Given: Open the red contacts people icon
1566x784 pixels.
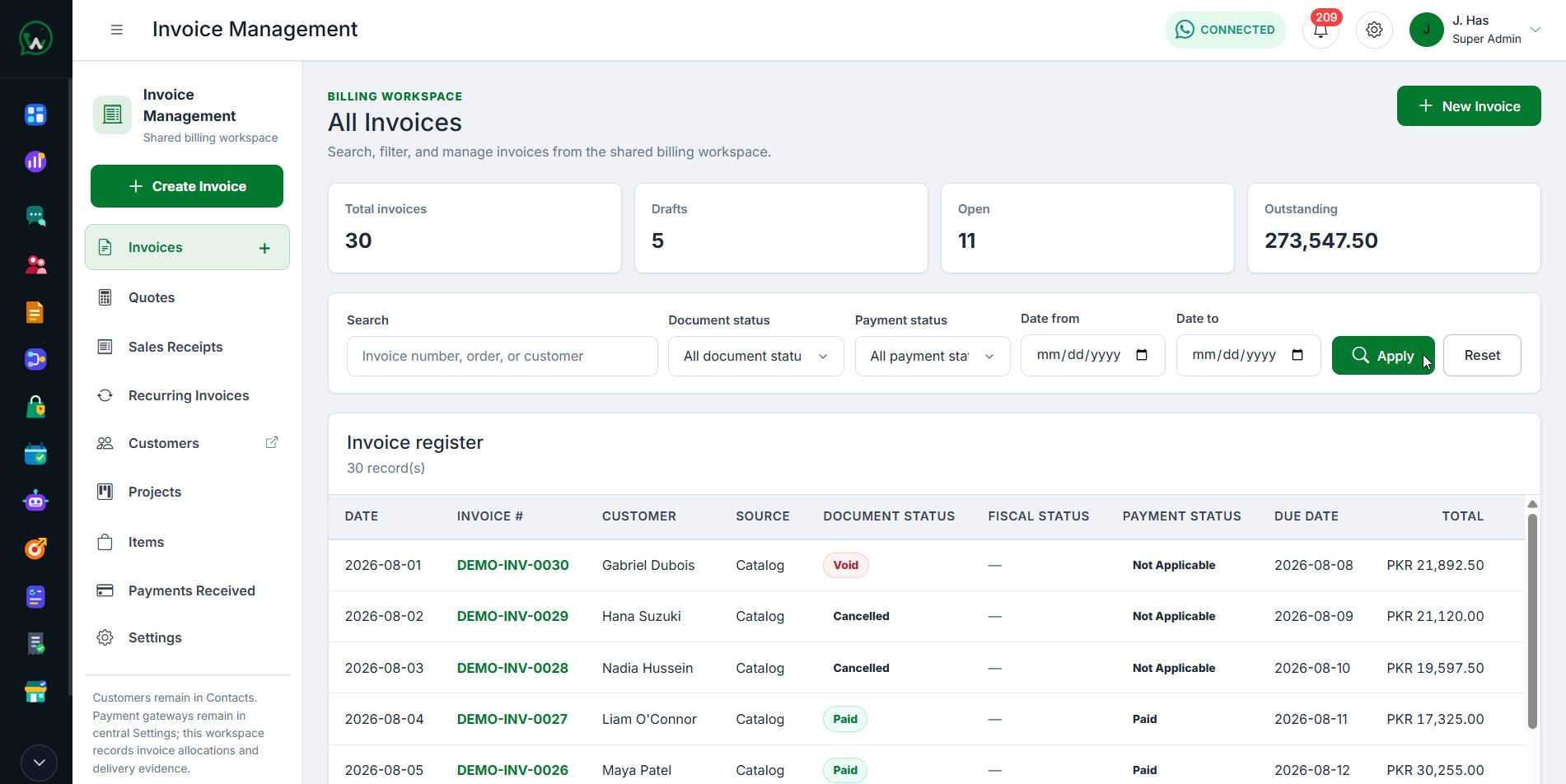Looking at the screenshot, I should click(35, 264).
